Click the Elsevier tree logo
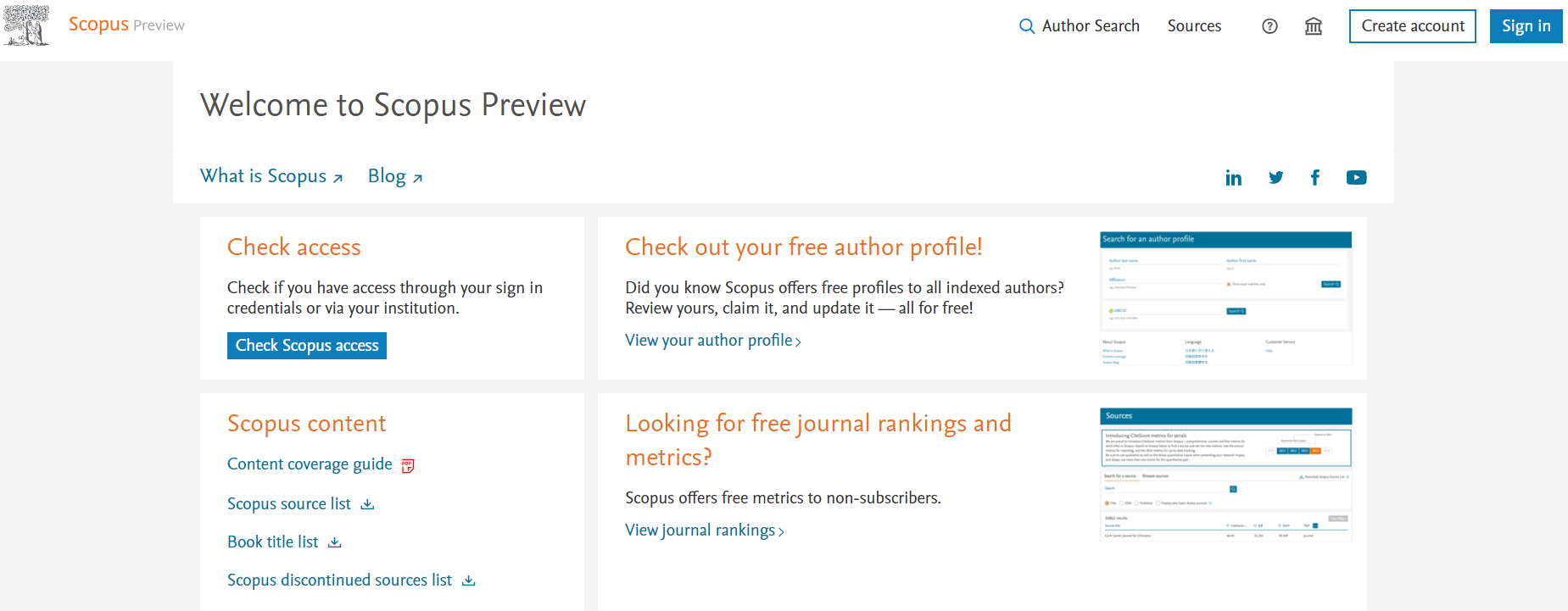The width and height of the screenshot is (1568, 611). click(x=26, y=25)
